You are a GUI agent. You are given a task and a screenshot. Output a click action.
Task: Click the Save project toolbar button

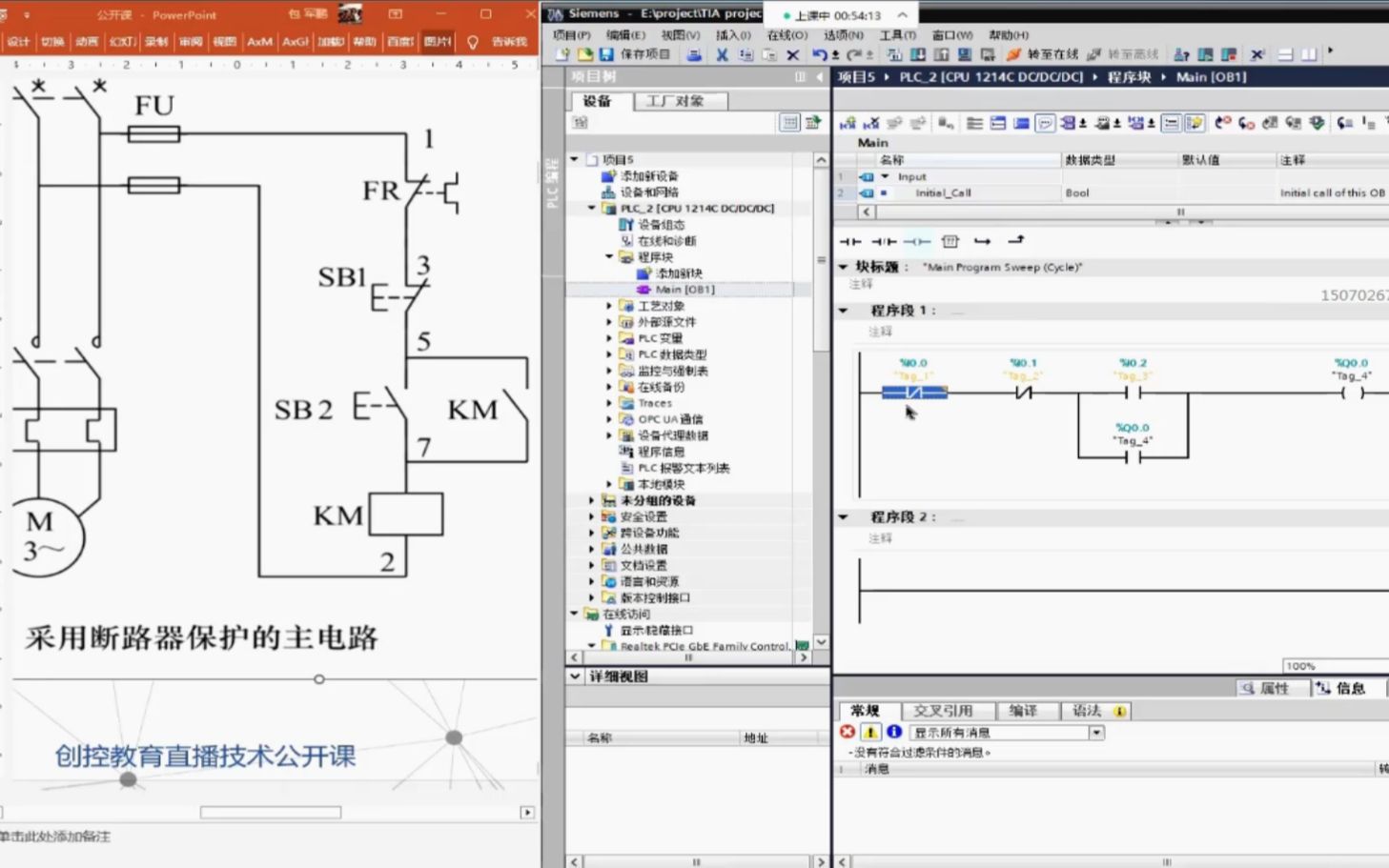click(629, 54)
